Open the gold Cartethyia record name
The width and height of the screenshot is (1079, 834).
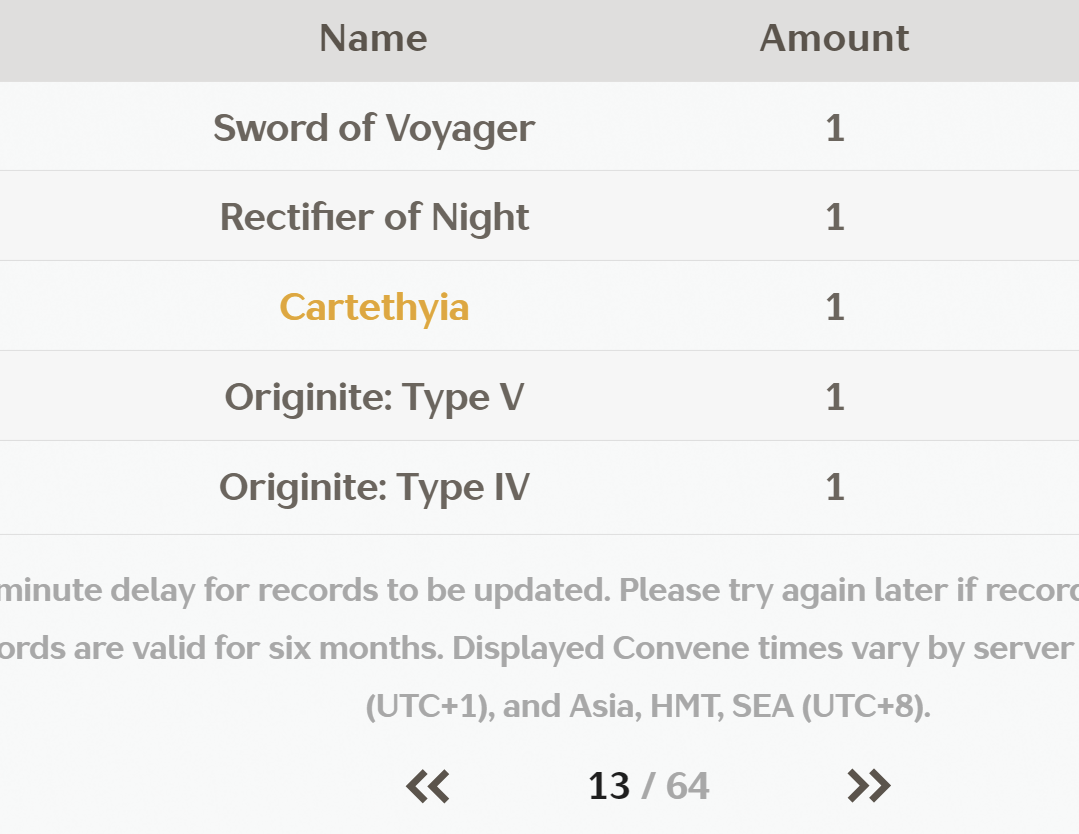coord(374,306)
